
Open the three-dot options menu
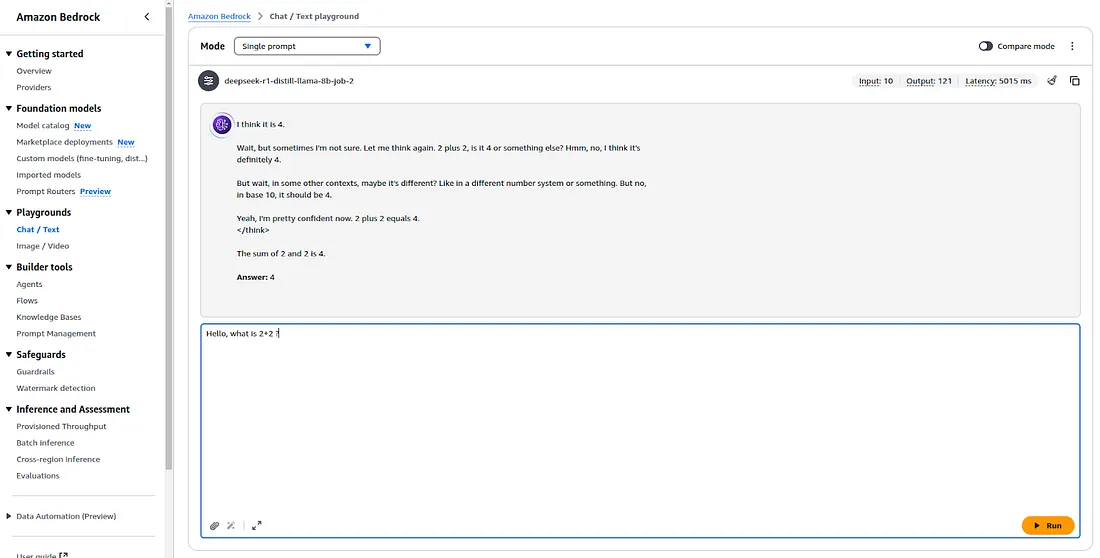[1072, 46]
